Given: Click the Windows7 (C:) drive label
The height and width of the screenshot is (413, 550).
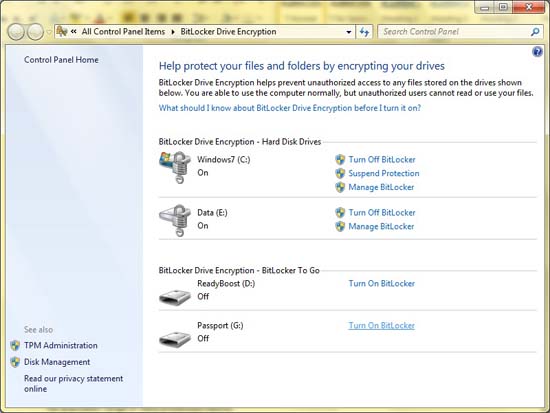Looking at the screenshot, I should pos(224,160).
